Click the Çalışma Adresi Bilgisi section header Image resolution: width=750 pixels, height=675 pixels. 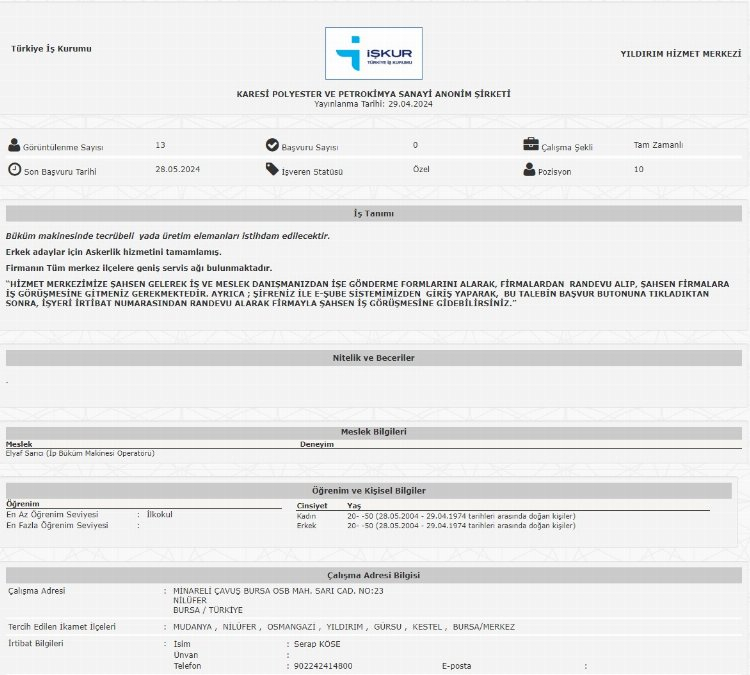click(374, 576)
